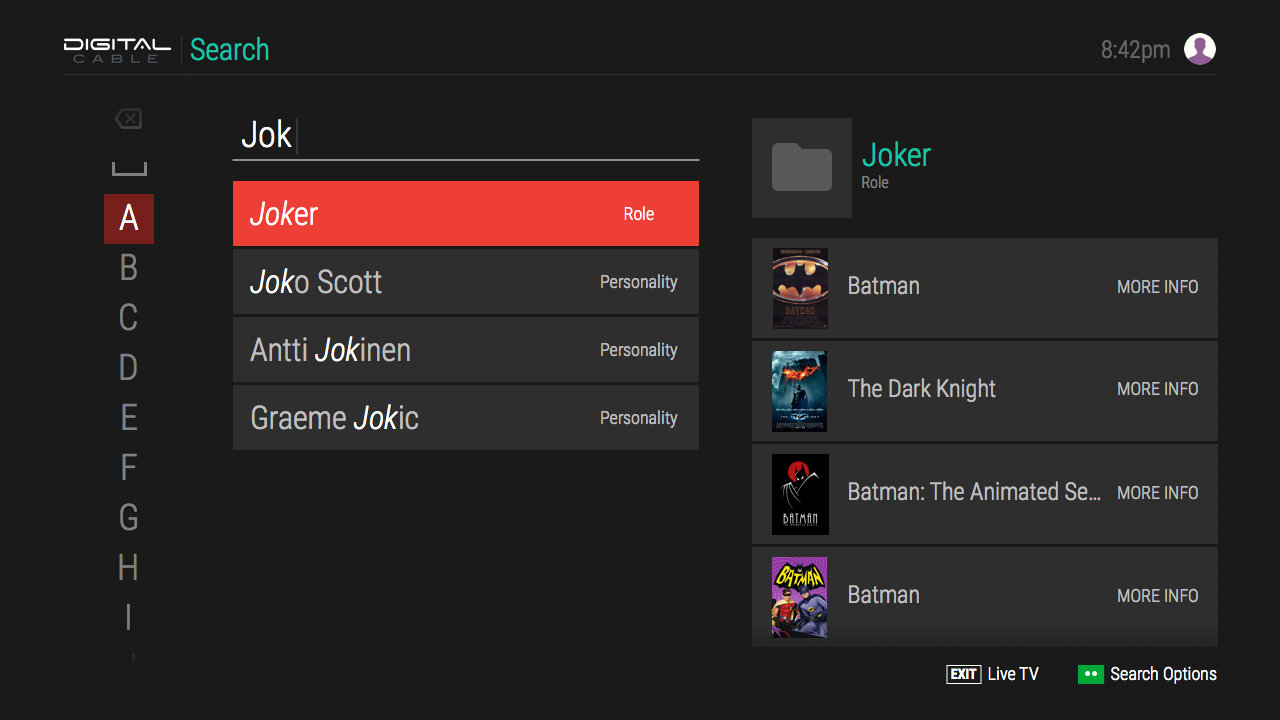Select Antti Jokinen search result
The width and height of the screenshot is (1280, 720).
click(x=465, y=350)
